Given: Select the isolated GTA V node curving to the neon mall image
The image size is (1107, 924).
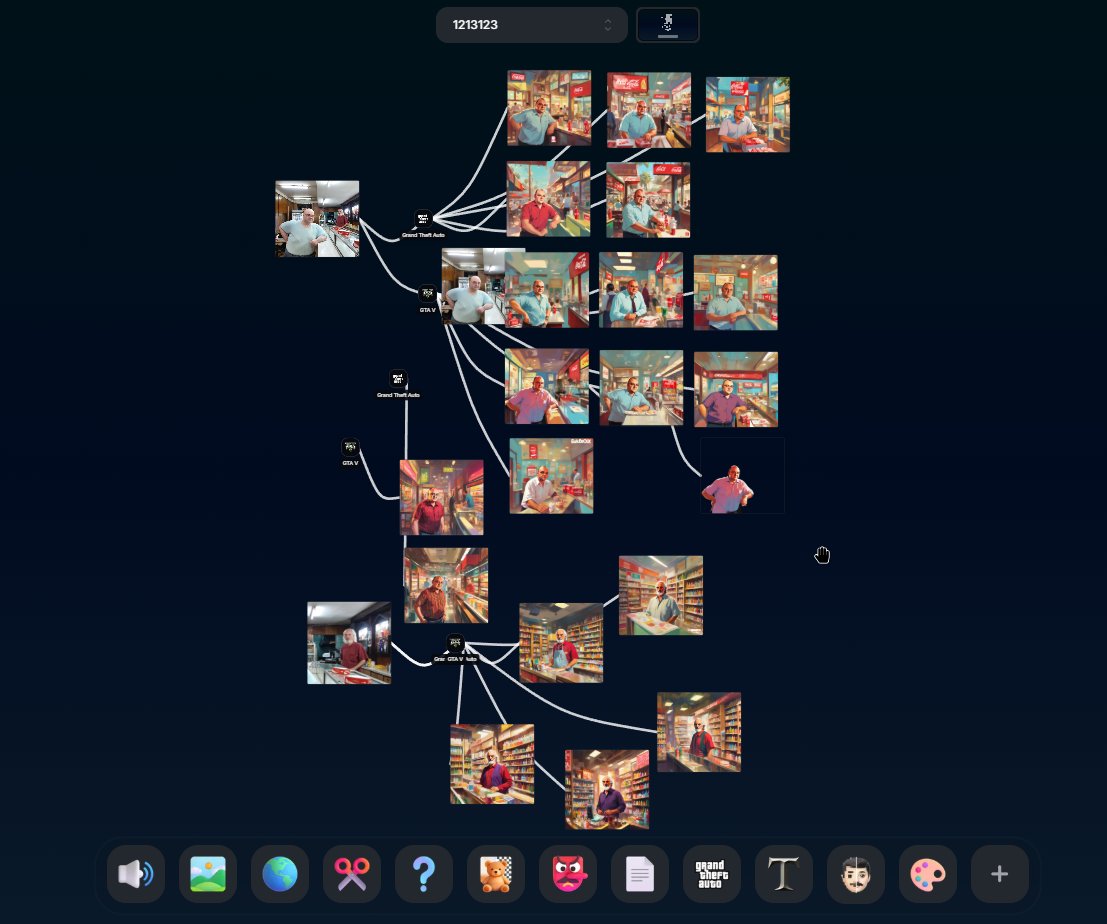Looking at the screenshot, I should point(350,447).
